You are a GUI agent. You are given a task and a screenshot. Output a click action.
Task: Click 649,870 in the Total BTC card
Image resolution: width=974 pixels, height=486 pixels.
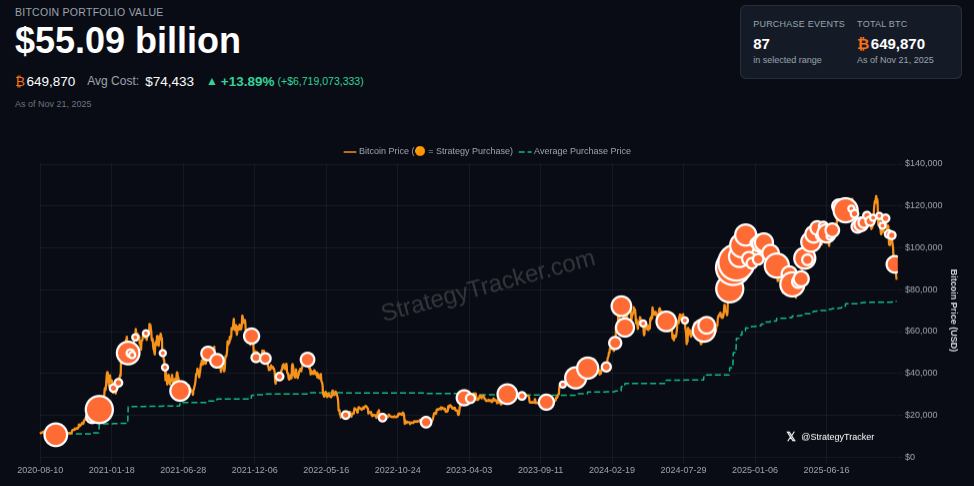click(x=898, y=44)
